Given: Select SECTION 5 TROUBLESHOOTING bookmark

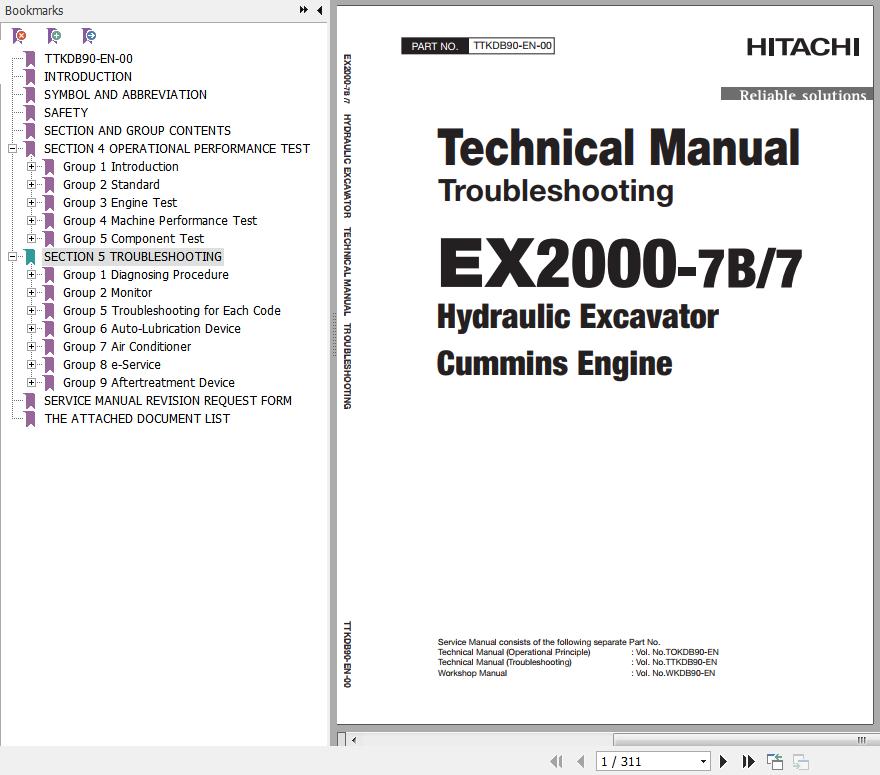Looking at the screenshot, I should (x=133, y=256).
